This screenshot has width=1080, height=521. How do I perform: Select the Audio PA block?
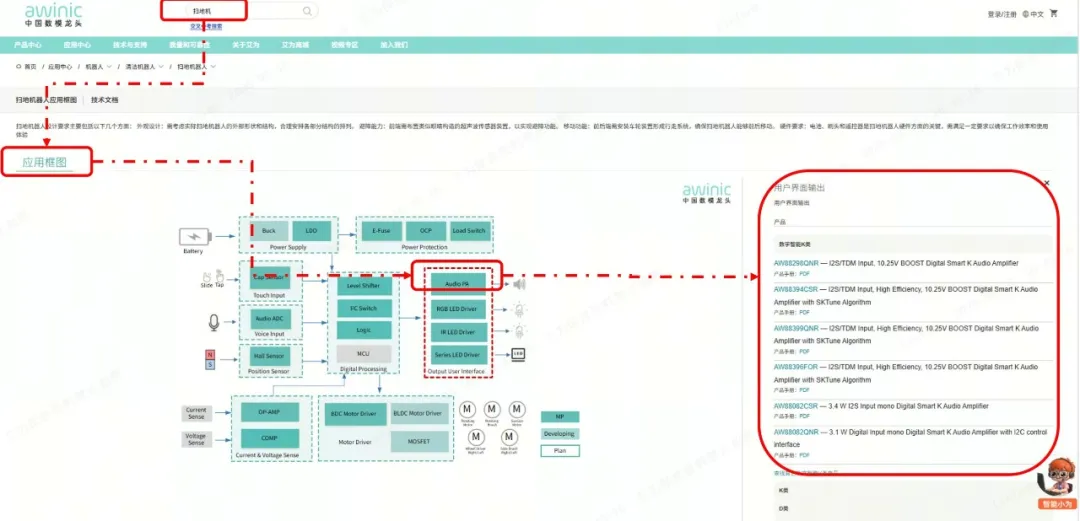coord(457,284)
